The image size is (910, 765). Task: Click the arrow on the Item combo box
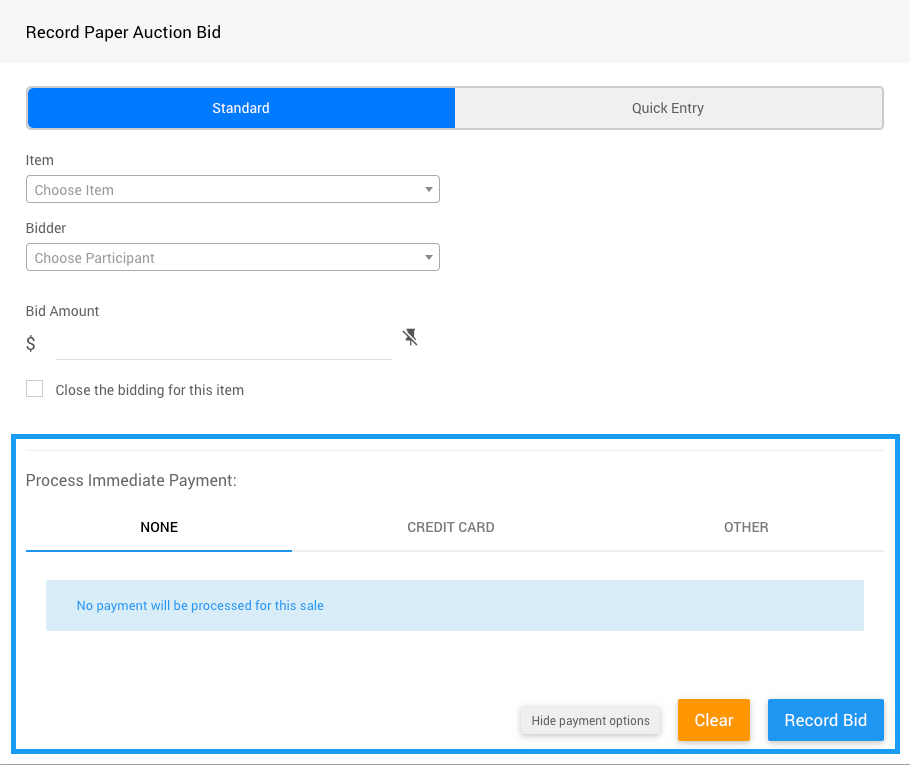click(x=428, y=190)
